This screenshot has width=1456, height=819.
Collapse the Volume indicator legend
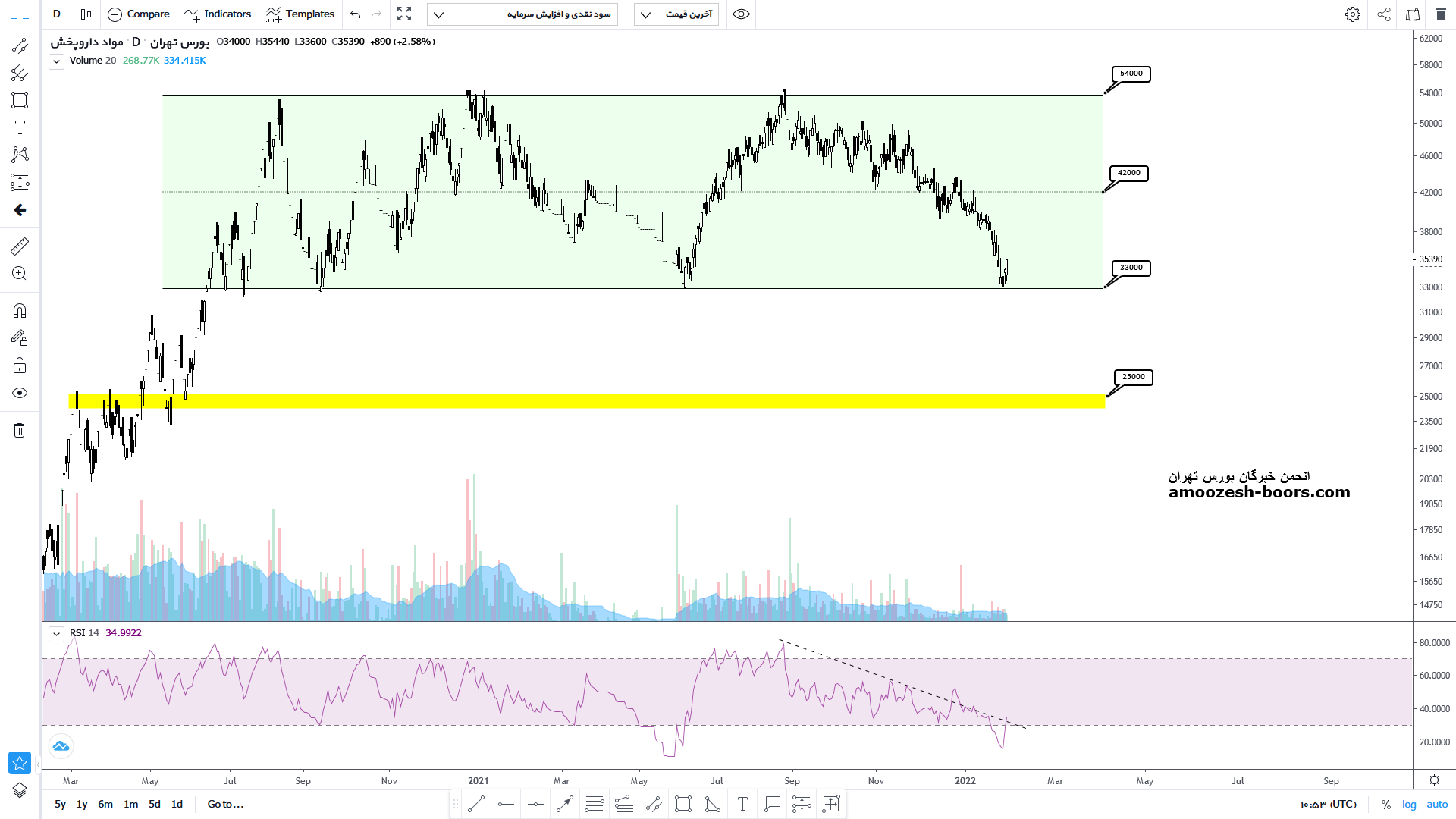tap(56, 61)
